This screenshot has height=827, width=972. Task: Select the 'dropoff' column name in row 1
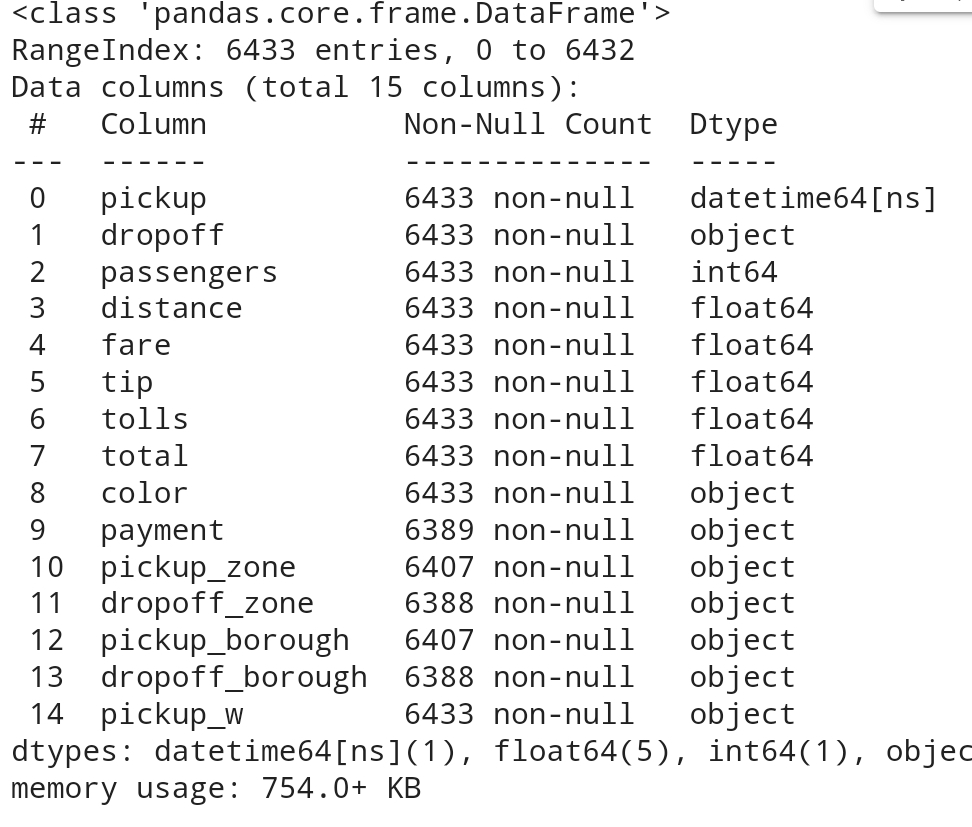[x=162, y=236]
